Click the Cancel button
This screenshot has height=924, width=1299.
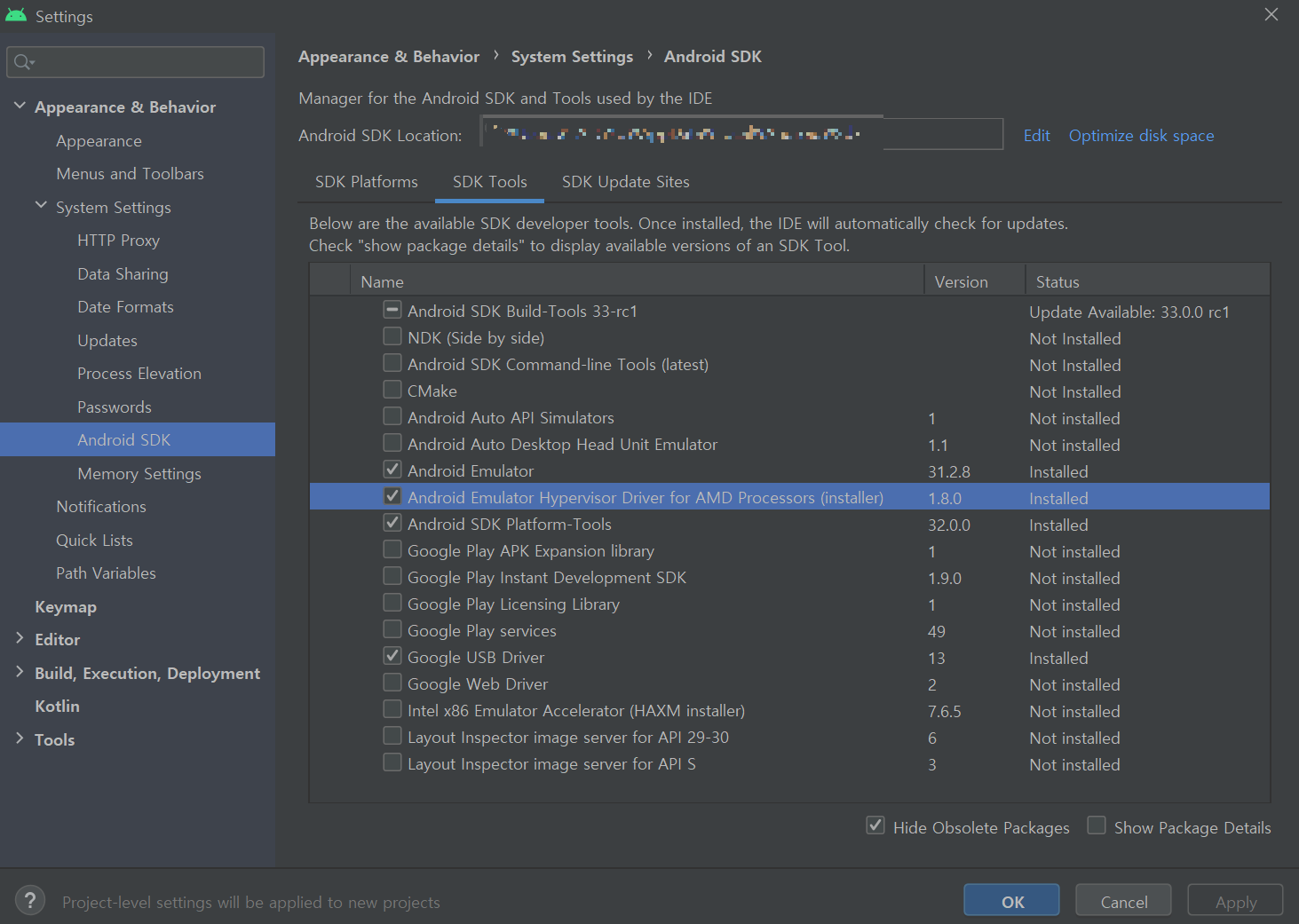(x=1123, y=900)
